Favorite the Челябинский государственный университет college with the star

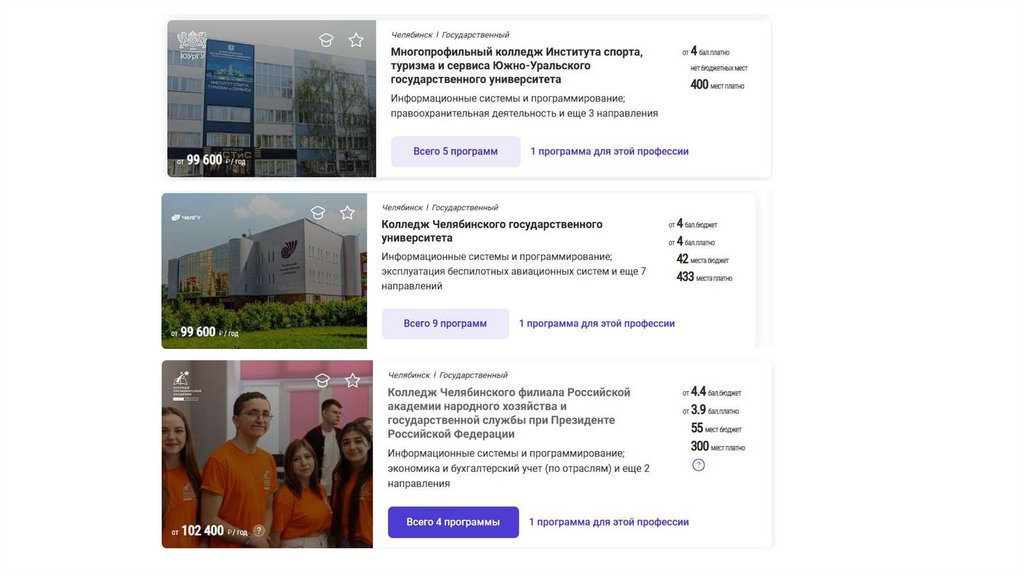(347, 213)
